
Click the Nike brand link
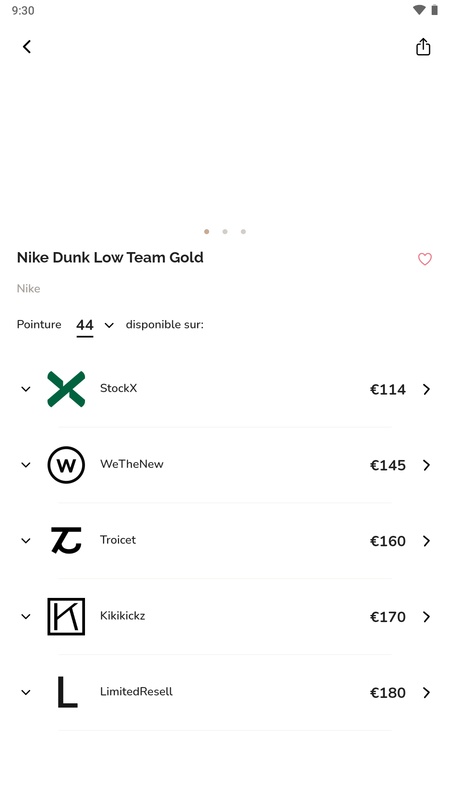(x=29, y=288)
